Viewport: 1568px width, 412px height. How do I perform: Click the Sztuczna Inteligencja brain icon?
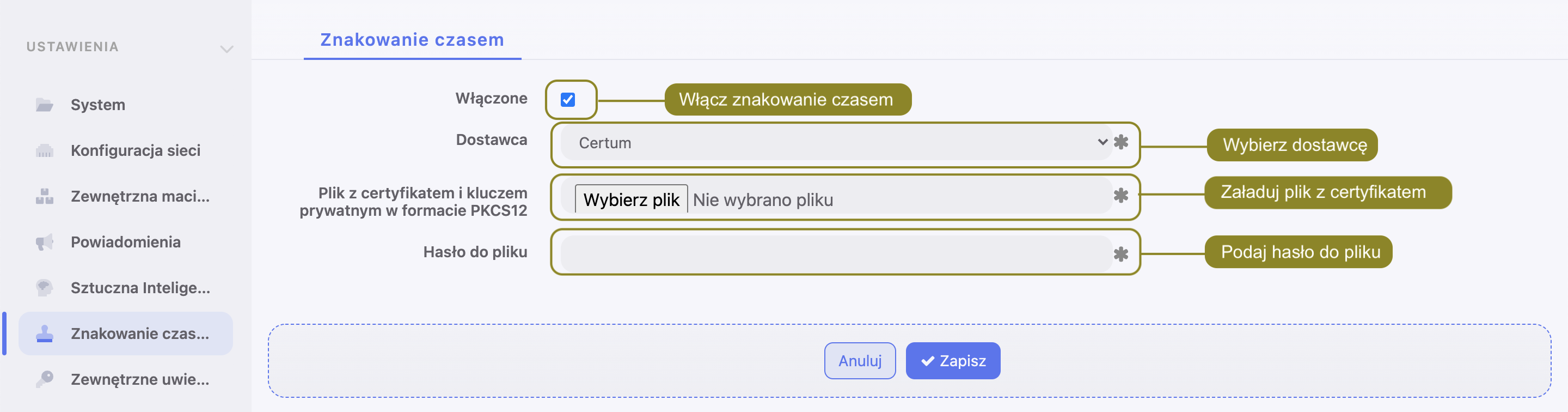[45, 288]
